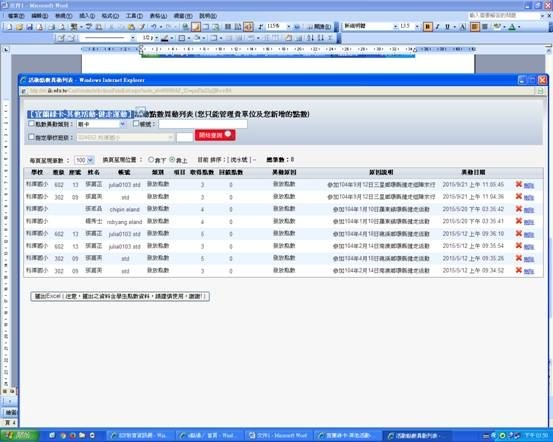Click the 帳號 text input field
This screenshot has width=553, height=442.
click(203, 124)
